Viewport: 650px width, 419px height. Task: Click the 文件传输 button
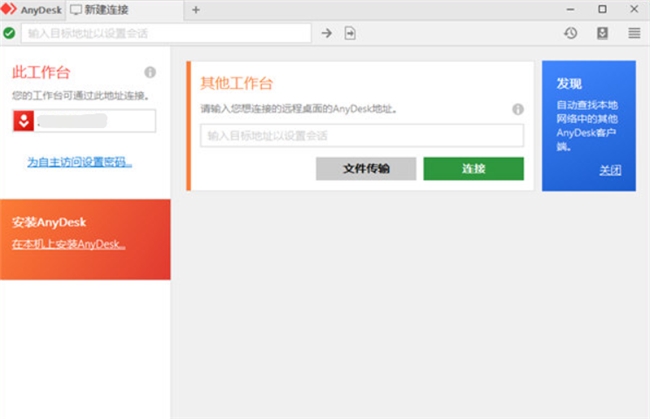pyautogui.click(x=366, y=169)
